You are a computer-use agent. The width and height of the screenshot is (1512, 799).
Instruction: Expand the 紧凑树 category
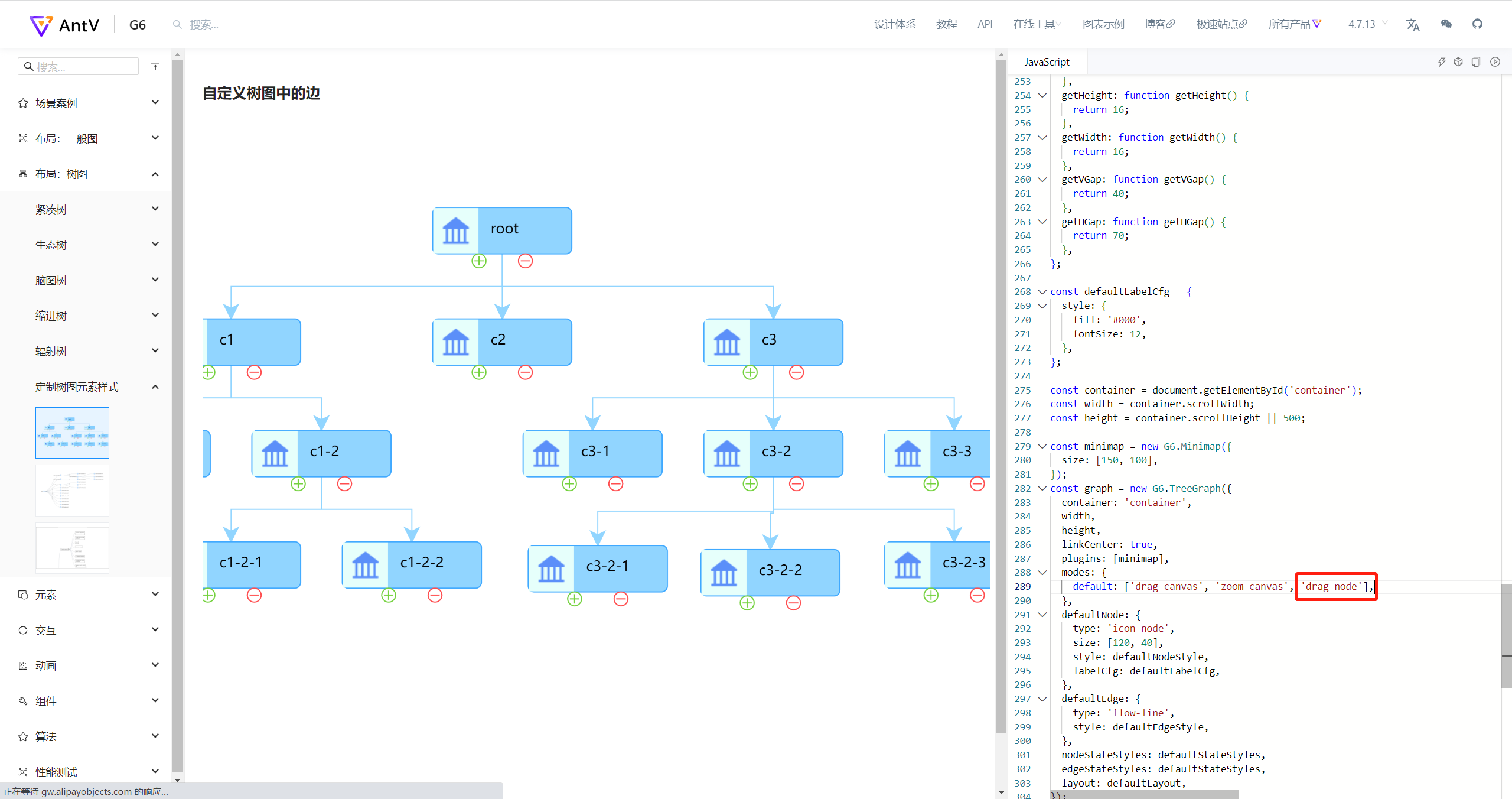[155, 209]
